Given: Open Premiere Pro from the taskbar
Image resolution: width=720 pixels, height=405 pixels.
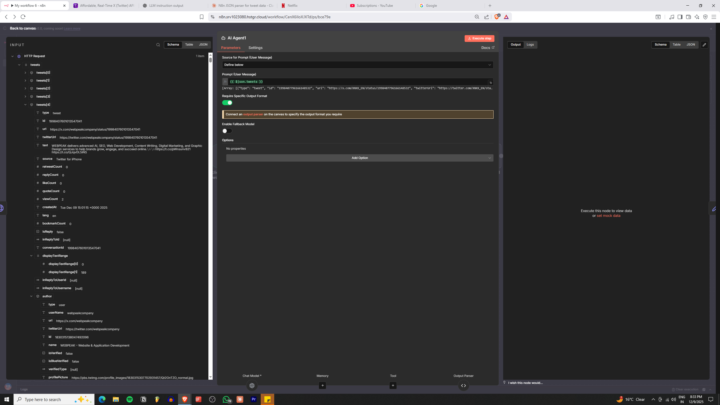Looking at the screenshot, I should point(253,399).
